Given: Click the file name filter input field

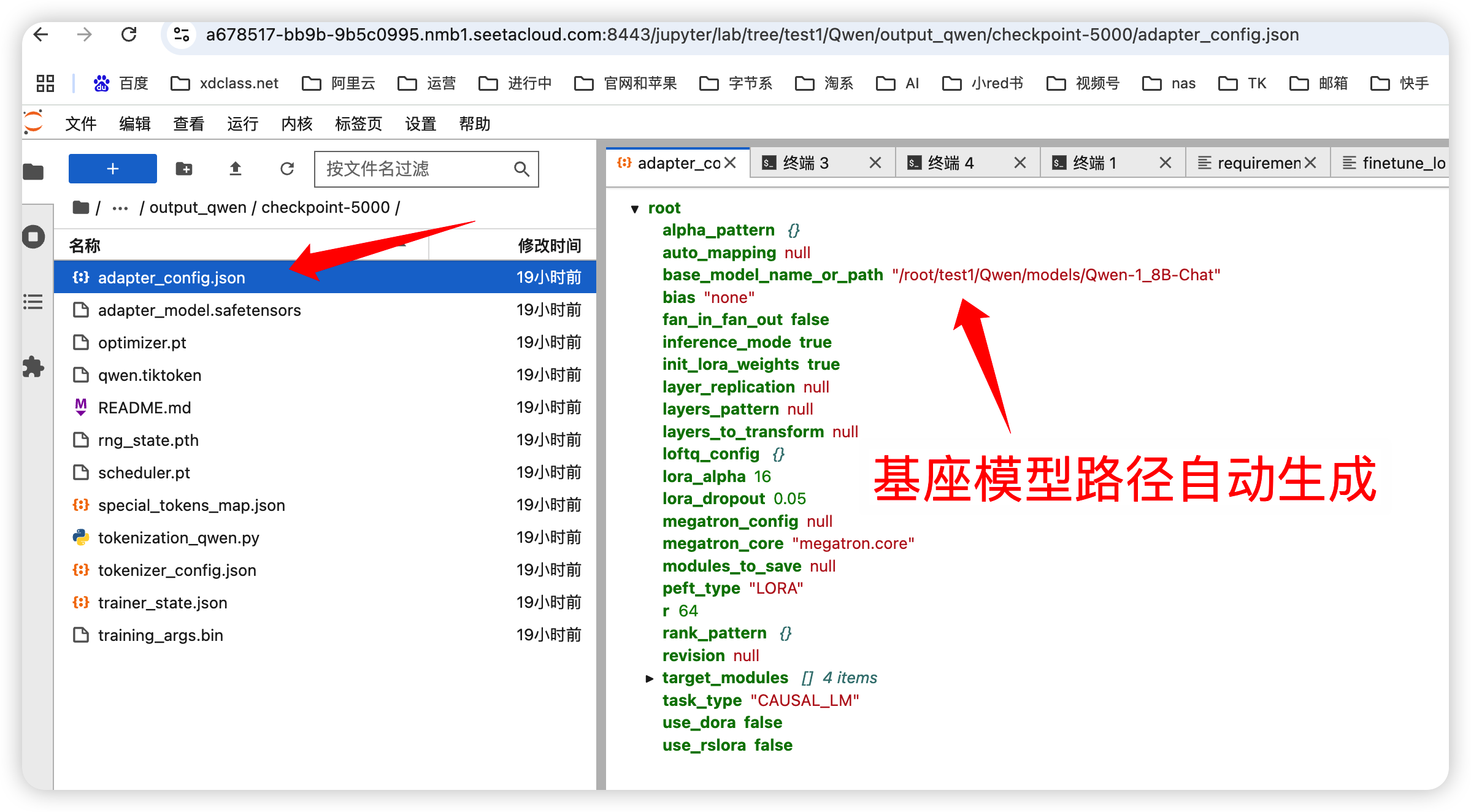Looking at the screenshot, I should tap(417, 169).
